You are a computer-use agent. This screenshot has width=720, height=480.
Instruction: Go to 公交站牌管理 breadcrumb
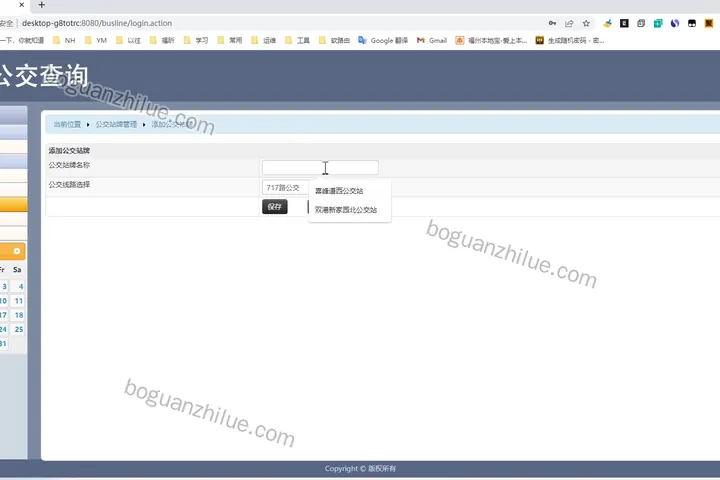pos(116,124)
